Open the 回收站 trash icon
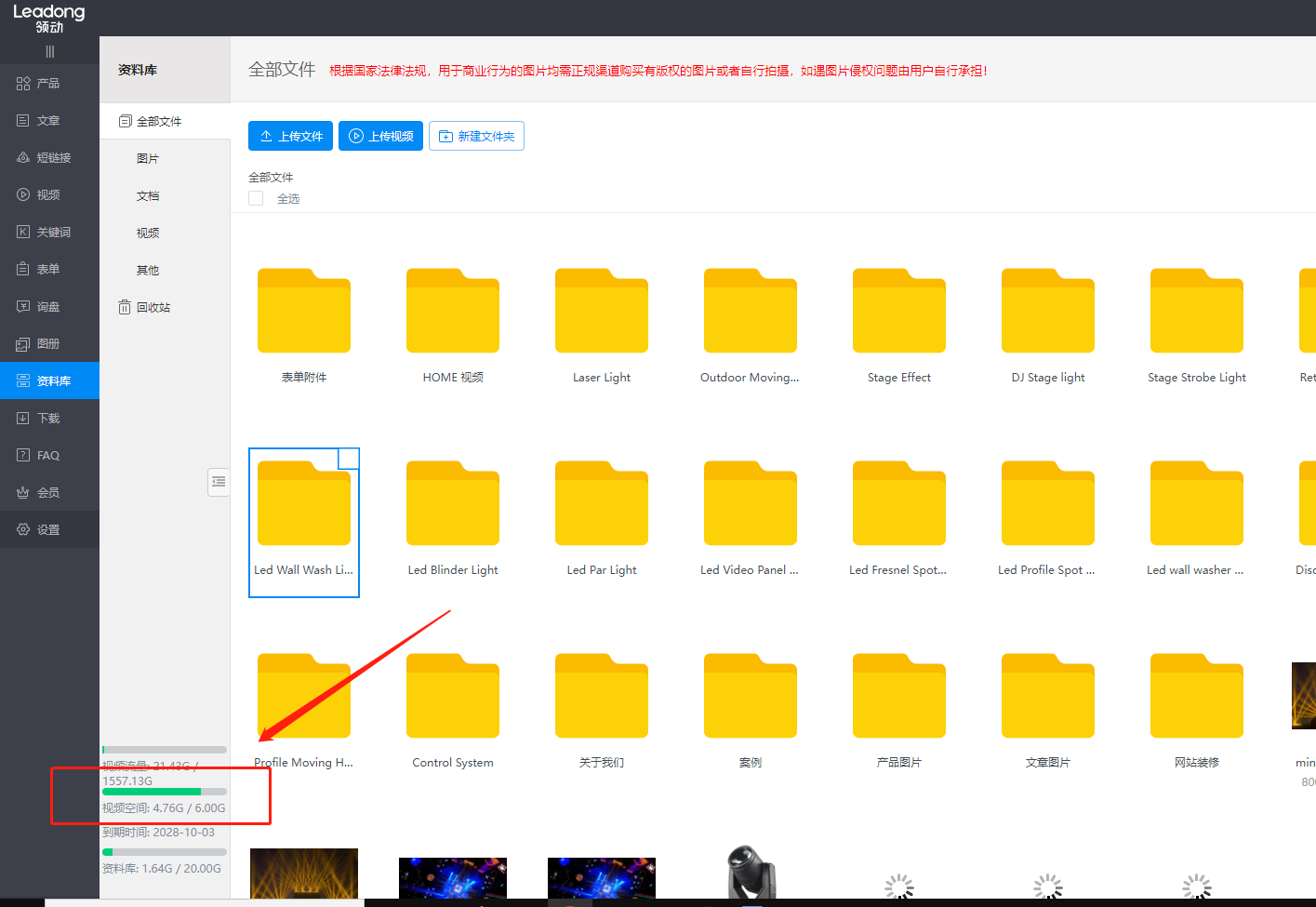Screen dimensions: 1316x907 (x=125, y=308)
